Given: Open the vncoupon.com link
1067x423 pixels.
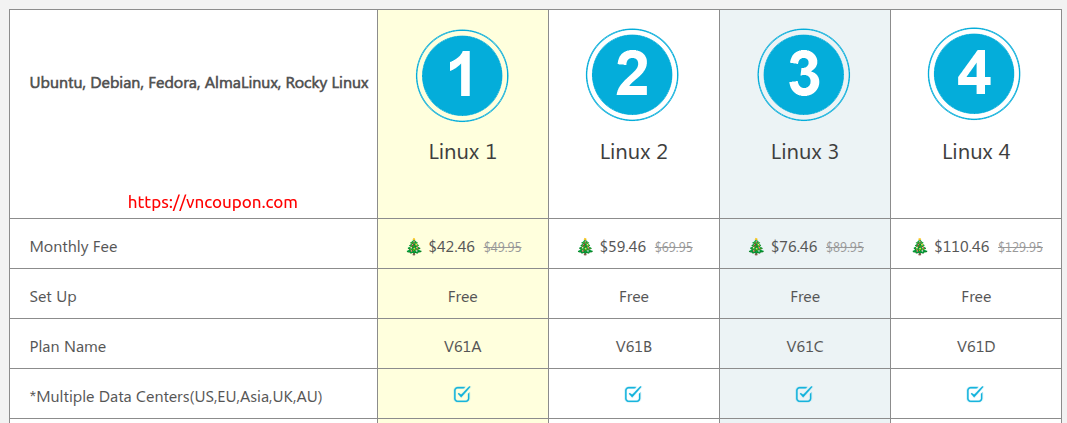Looking at the screenshot, I should pyautogui.click(x=213, y=202).
